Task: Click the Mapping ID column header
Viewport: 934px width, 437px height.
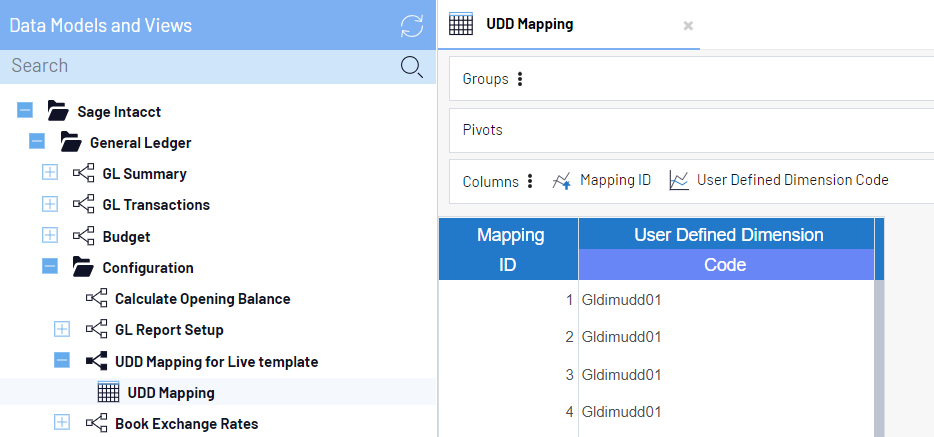Action: coord(509,249)
